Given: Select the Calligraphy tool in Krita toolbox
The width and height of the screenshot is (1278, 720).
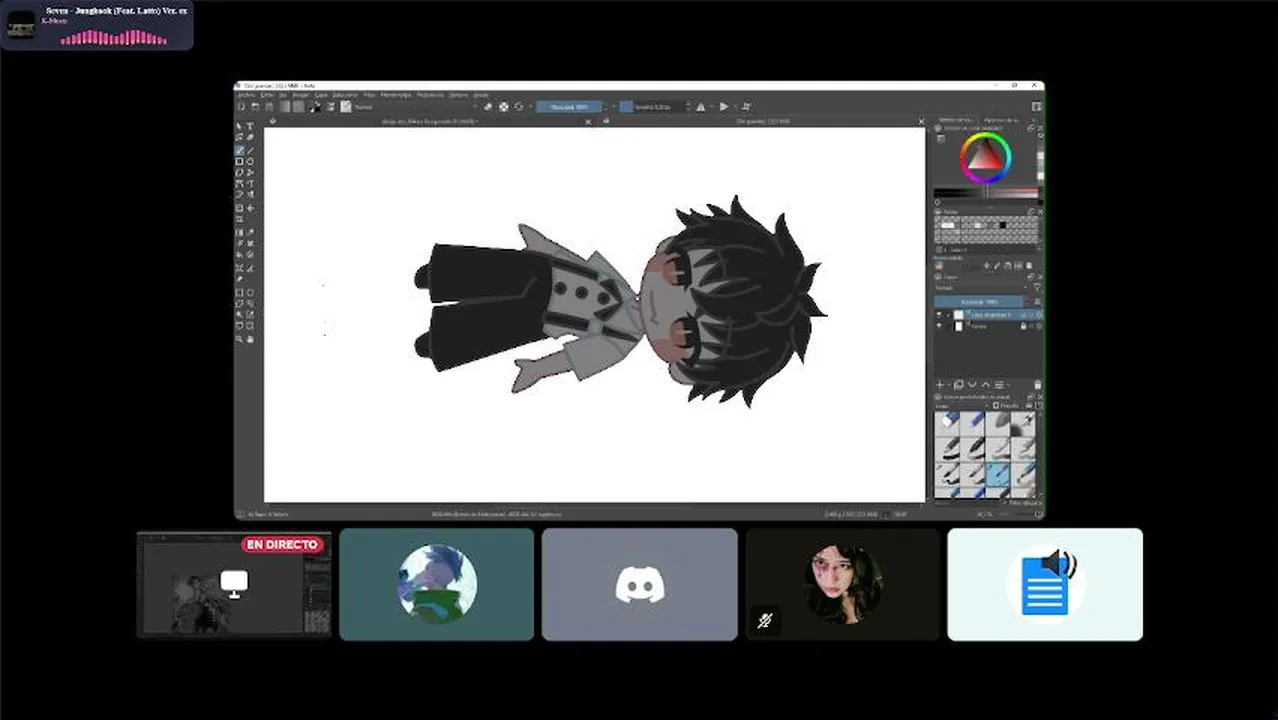Looking at the screenshot, I should click(x=250, y=137).
